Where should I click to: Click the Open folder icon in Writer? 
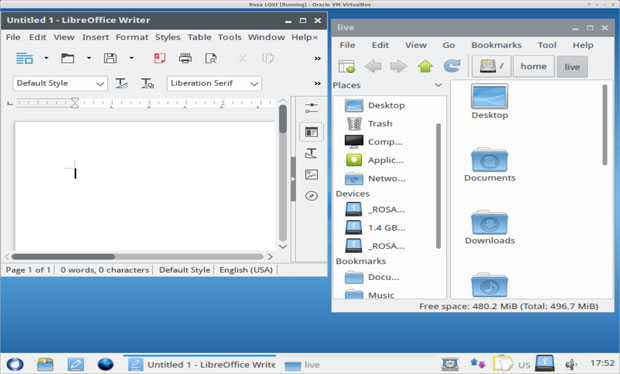coord(67,59)
